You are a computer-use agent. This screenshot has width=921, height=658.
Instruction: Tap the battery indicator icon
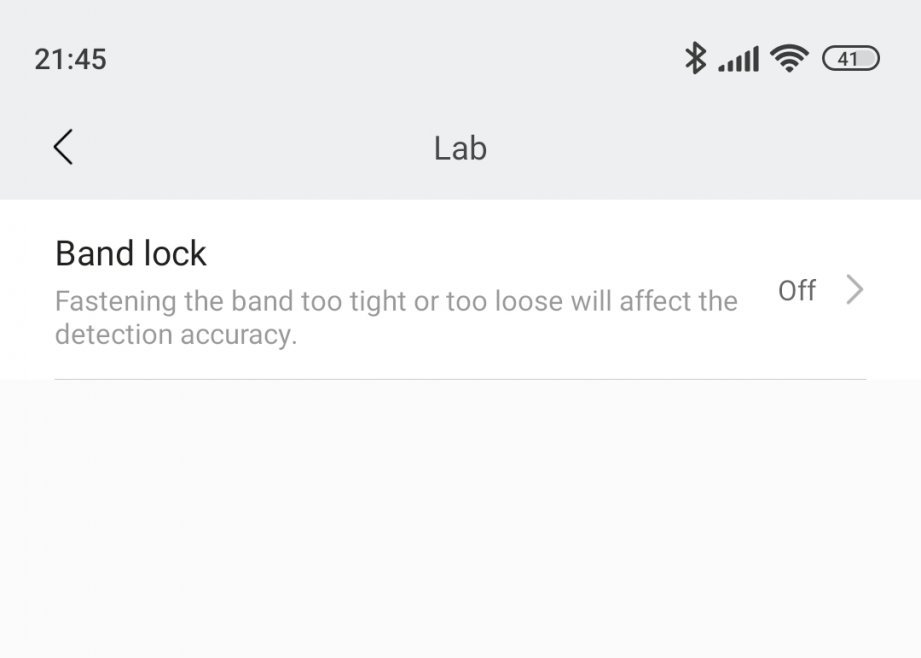(x=850, y=59)
